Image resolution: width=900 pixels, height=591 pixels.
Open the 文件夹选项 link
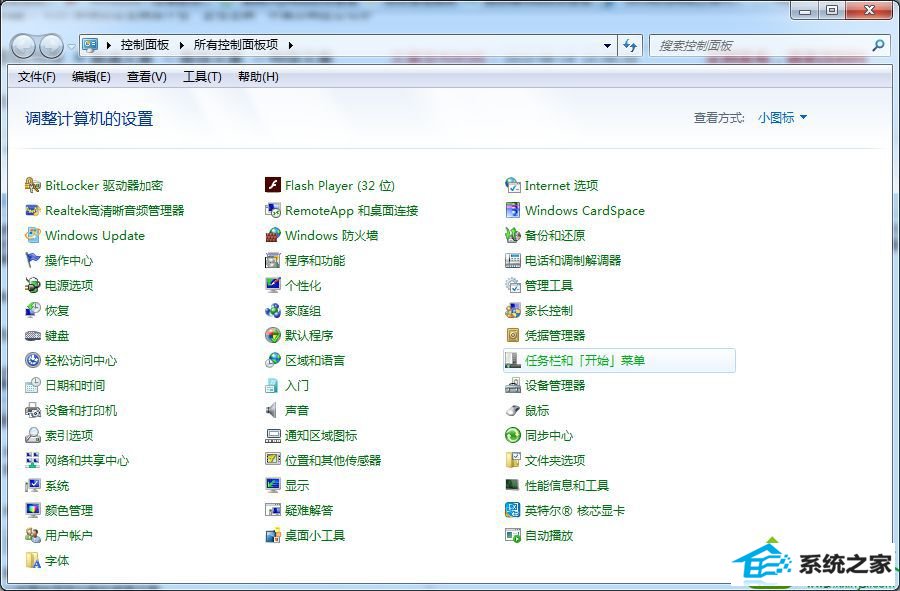555,460
